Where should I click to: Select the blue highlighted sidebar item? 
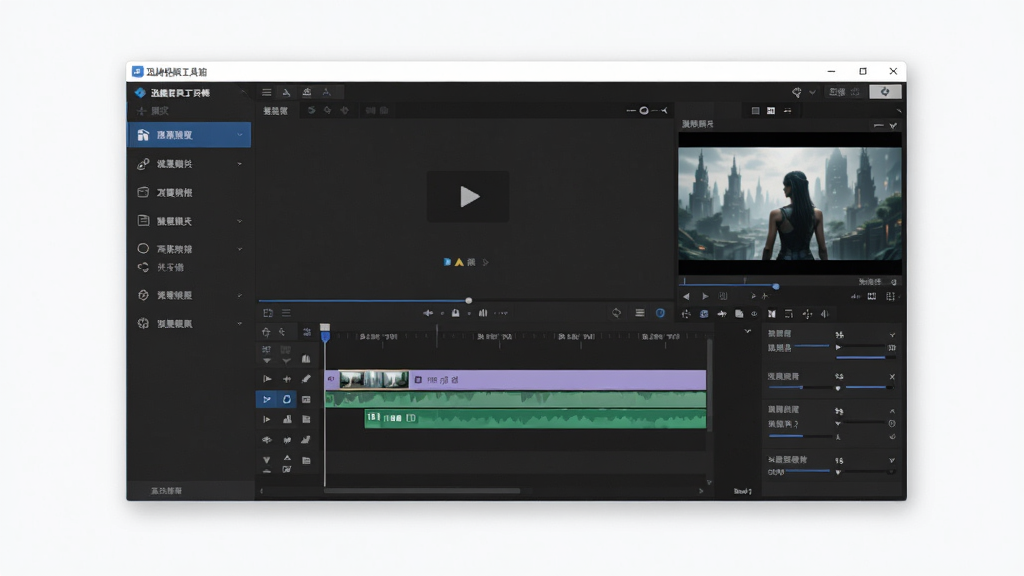(189, 135)
